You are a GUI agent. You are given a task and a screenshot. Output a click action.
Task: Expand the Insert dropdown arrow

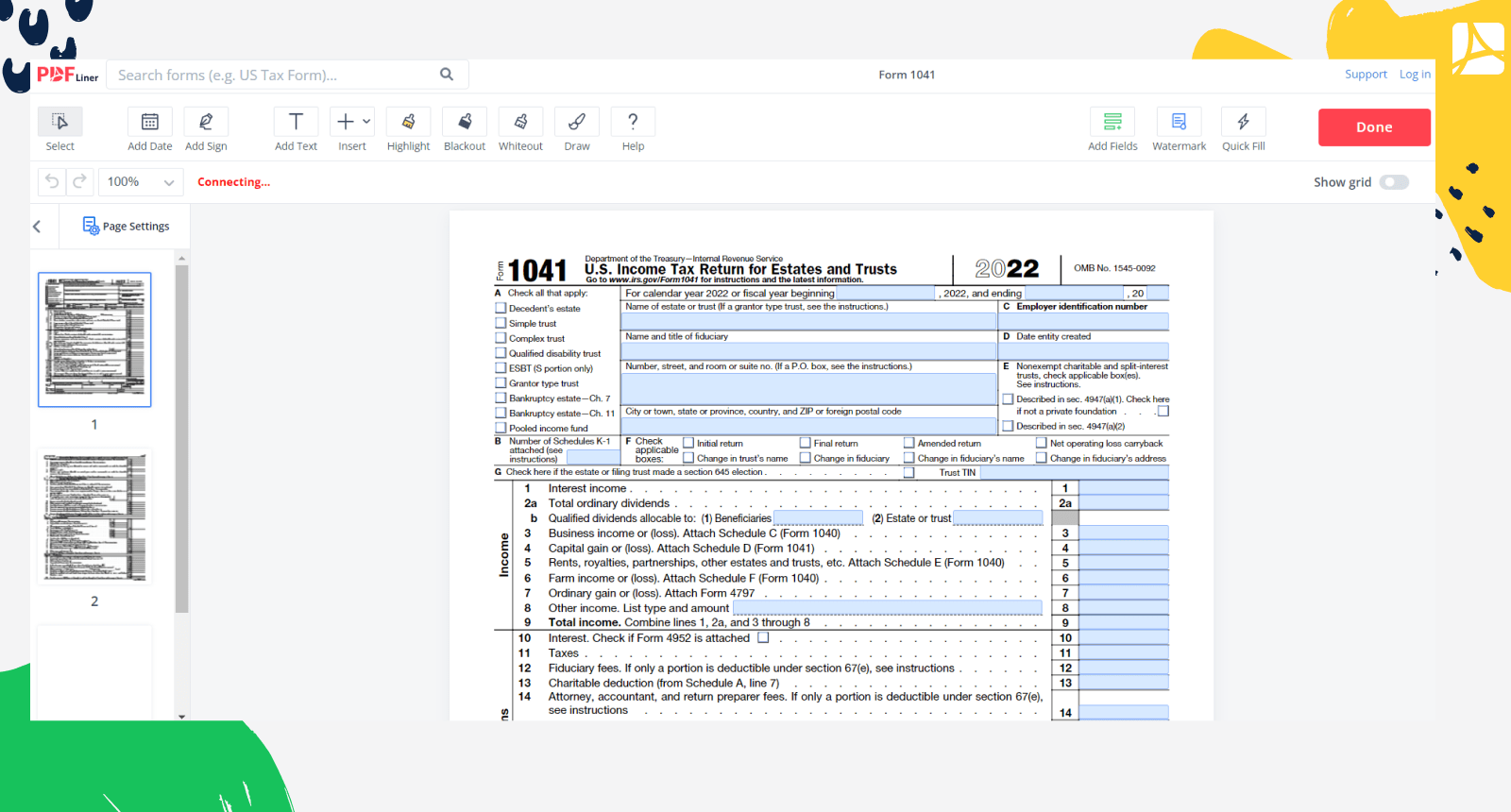[366, 122]
